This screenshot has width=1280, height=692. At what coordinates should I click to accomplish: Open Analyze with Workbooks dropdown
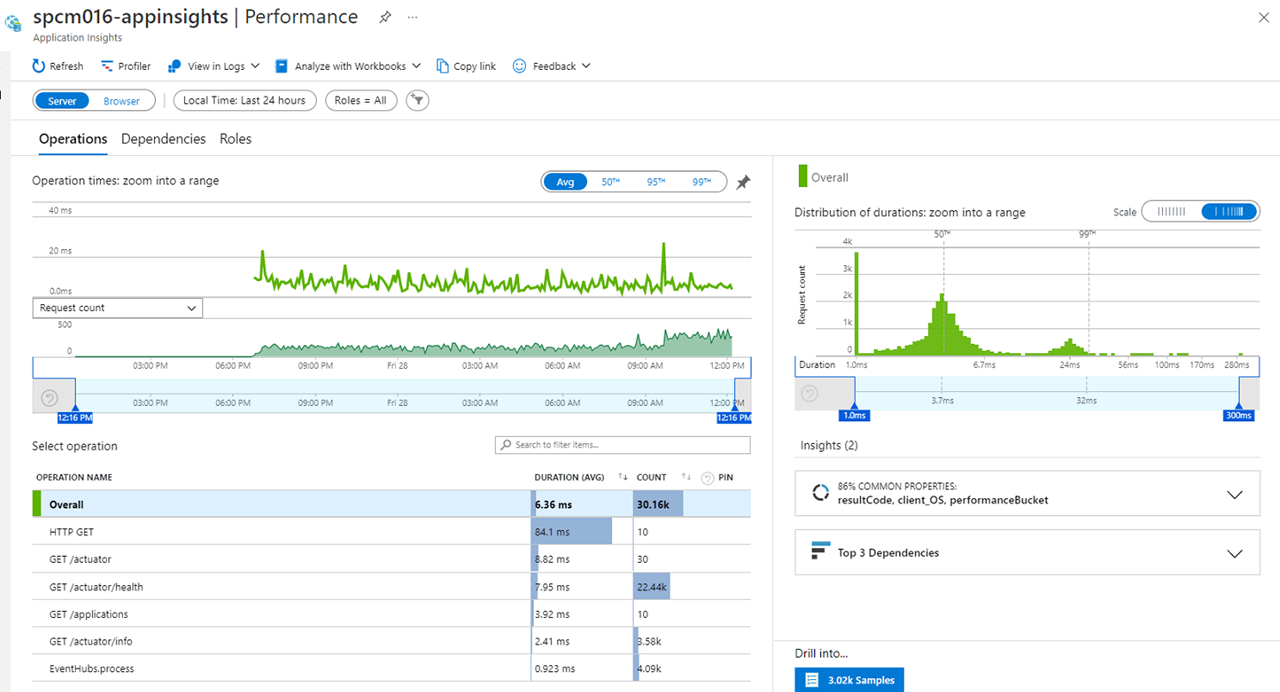pyautogui.click(x=348, y=66)
